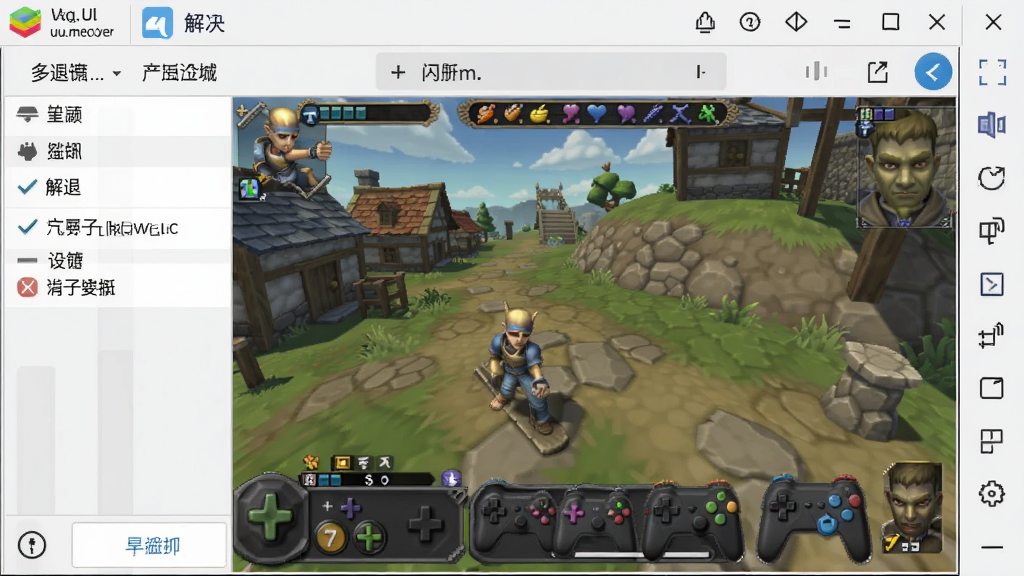Select the blue-buttoned gamepad controller icon
The image size is (1024, 576).
[x=813, y=517]
